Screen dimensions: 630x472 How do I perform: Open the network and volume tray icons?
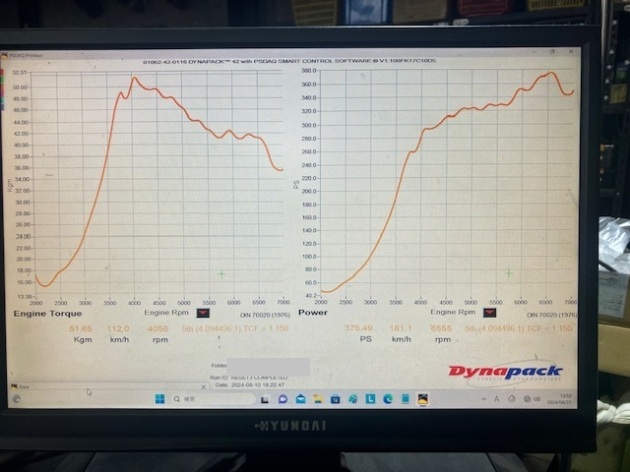click(x=532, y=399)
